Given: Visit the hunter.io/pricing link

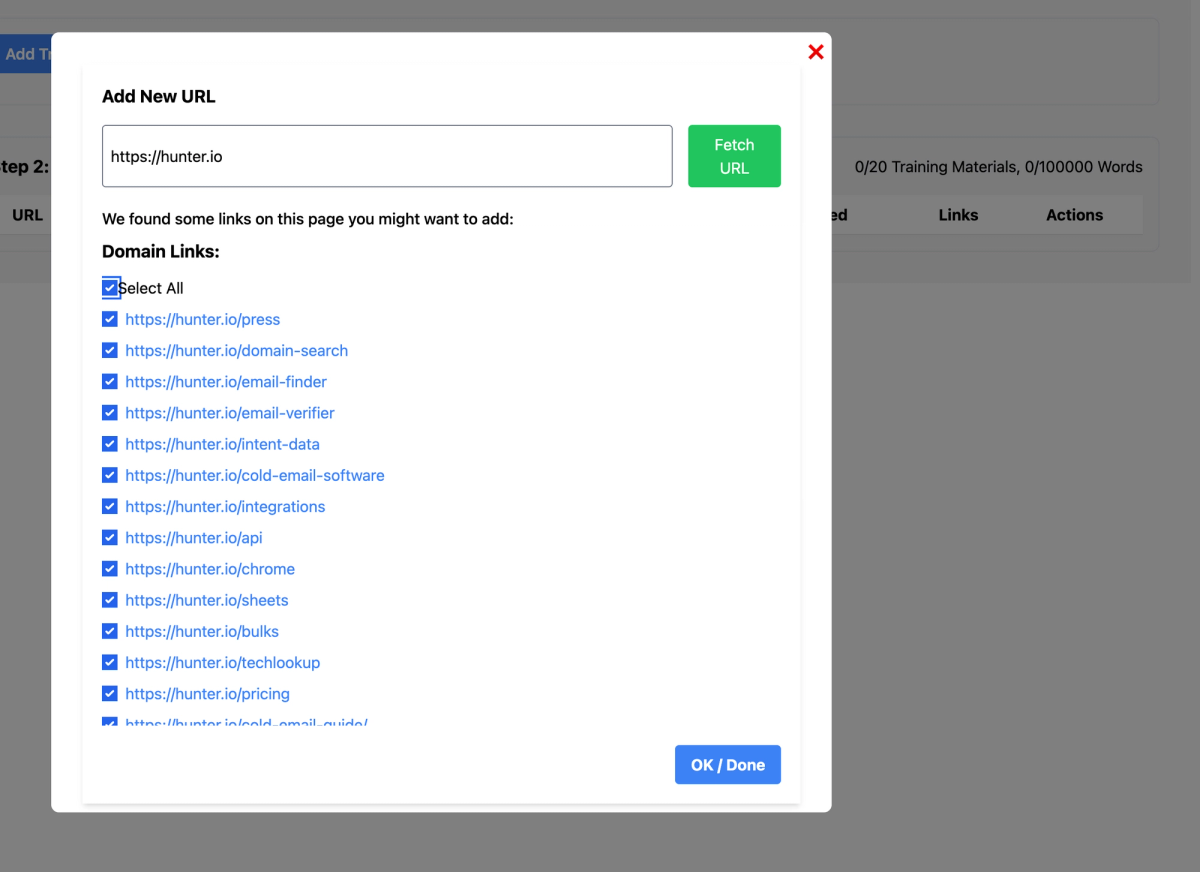Looking at the screenshot, I should point(207,694).
